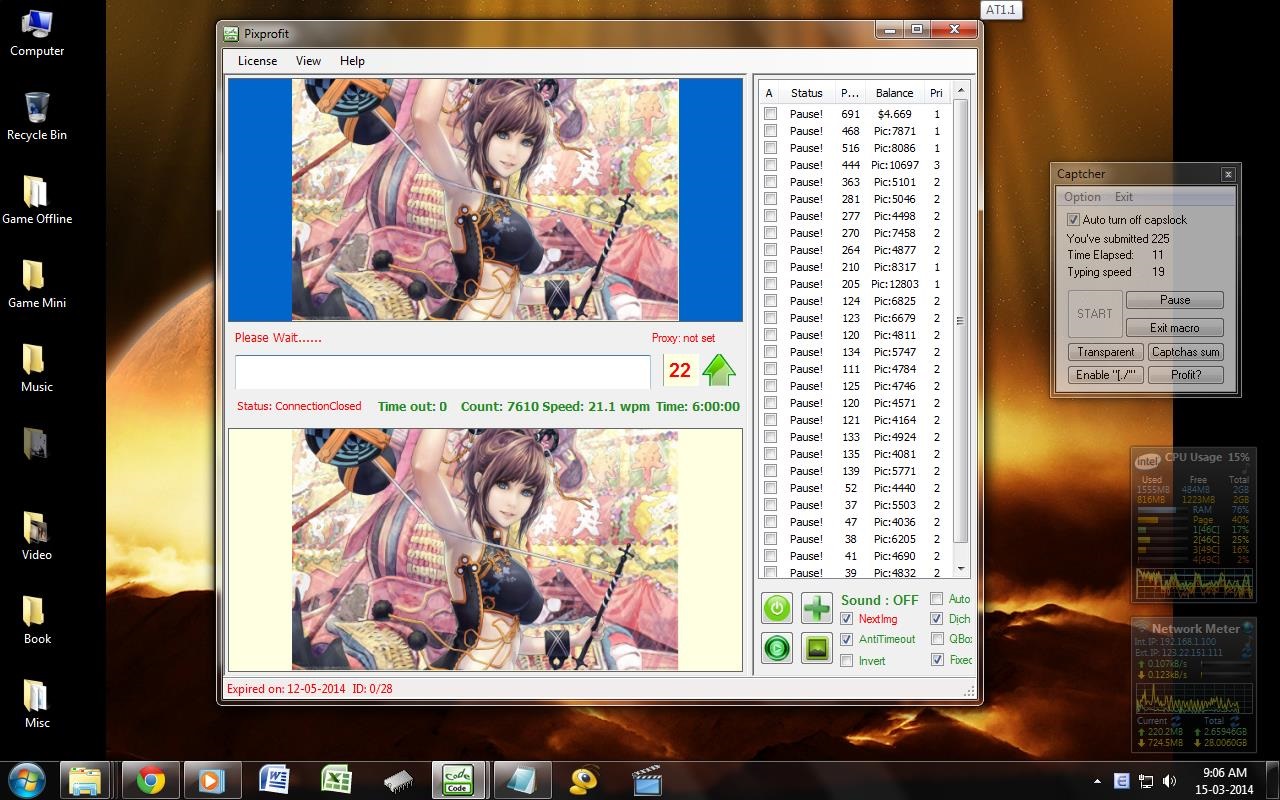Open the media player taskbar icon
Screen dimensions: 1280x800
pos(212,780)
